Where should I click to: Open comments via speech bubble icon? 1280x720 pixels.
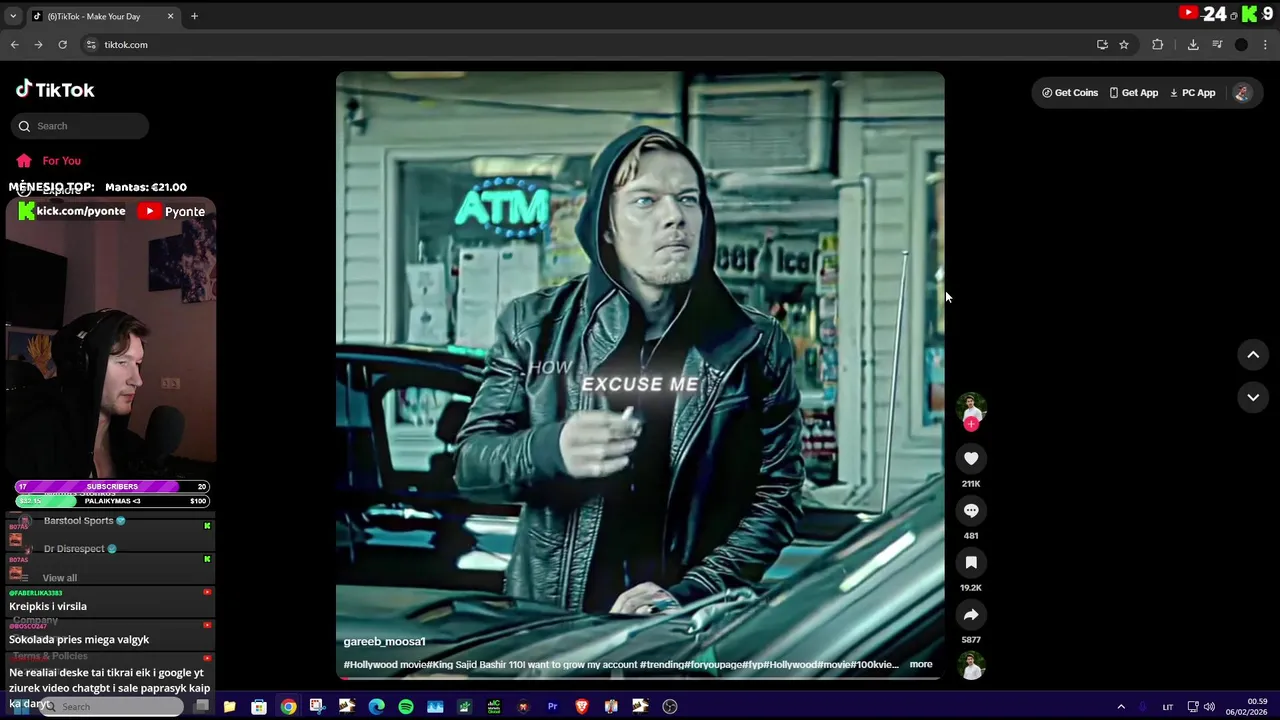[x=971, y=510]
